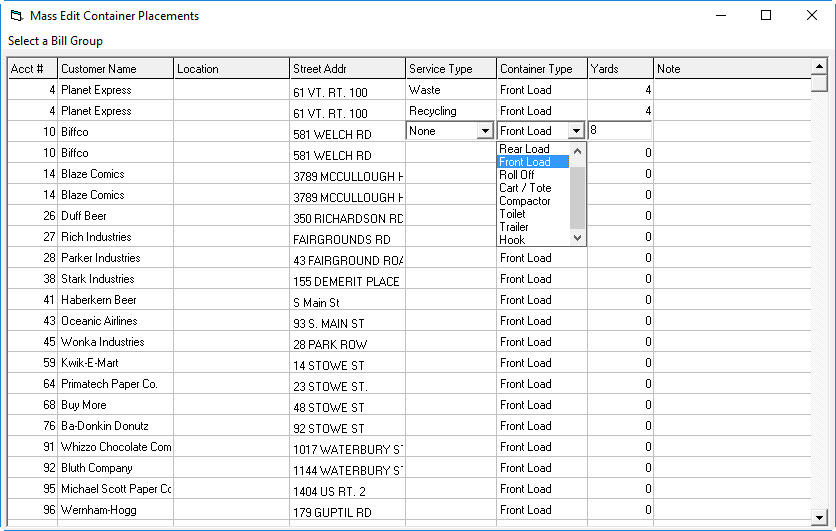Choose Roll Off container type
Viewport: 836px width, 531px height.
click(517, 175)
